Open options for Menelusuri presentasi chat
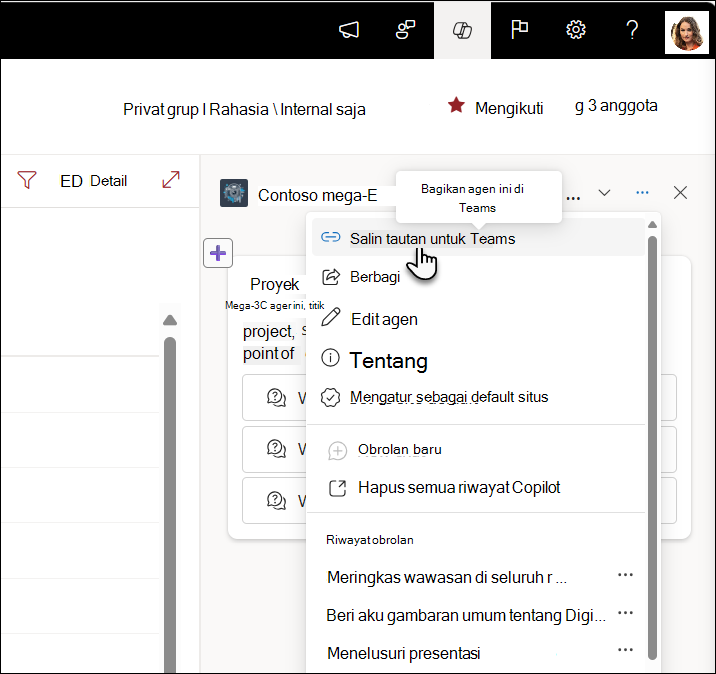Screen dimensions: 716x674 pos(625,650)
